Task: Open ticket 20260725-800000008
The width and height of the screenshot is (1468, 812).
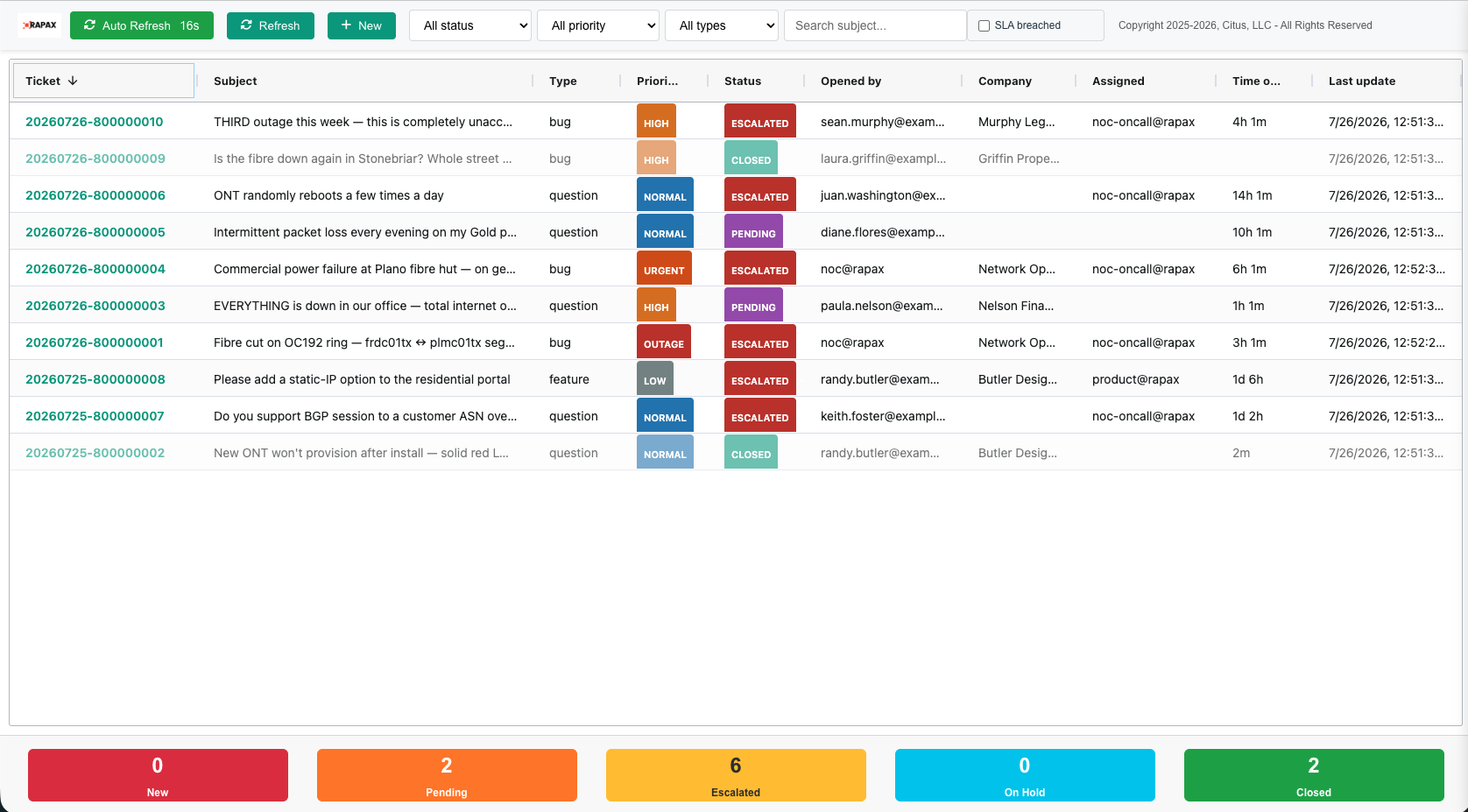Action: click(95, 379)
